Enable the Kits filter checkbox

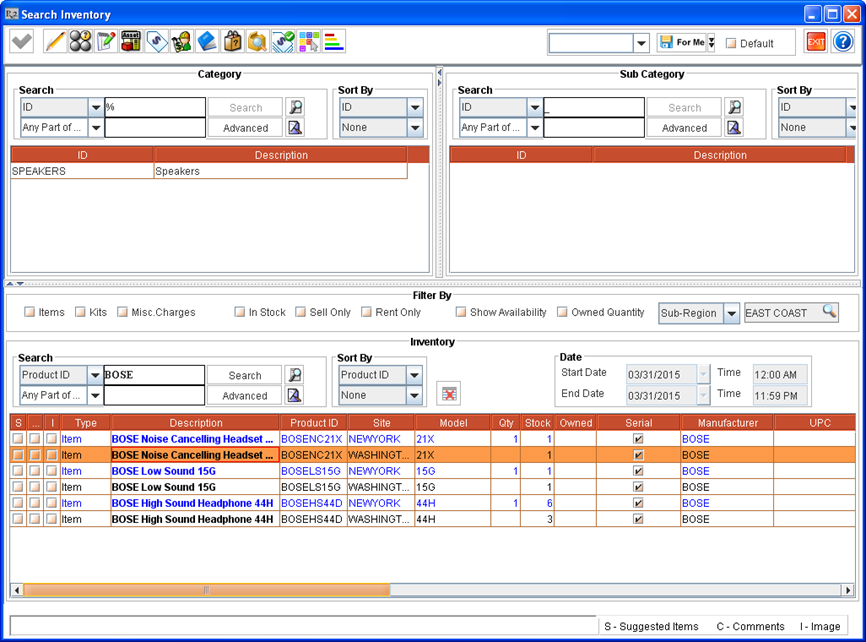80,312
